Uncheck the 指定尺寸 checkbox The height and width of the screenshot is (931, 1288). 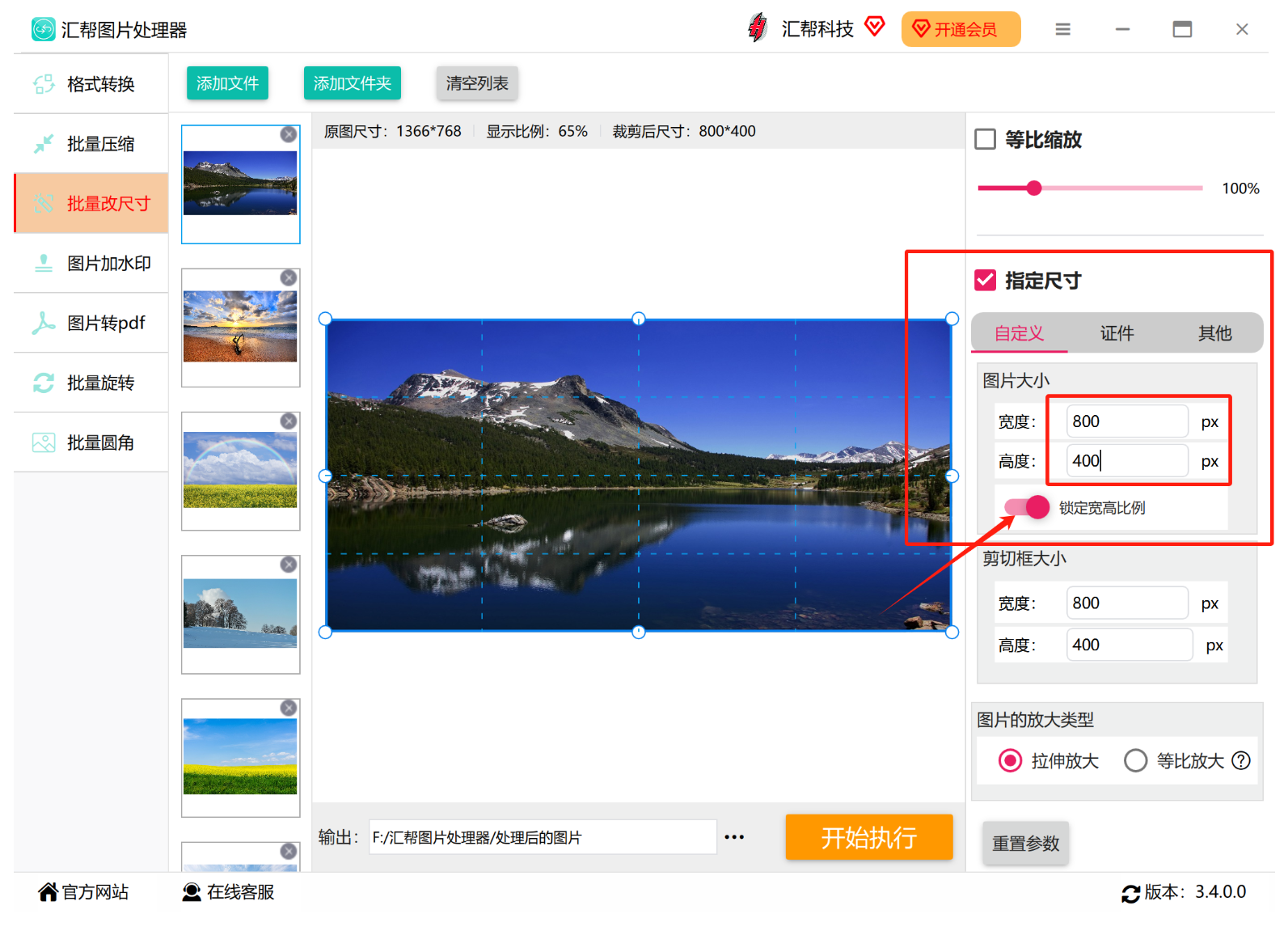[985, 281]
